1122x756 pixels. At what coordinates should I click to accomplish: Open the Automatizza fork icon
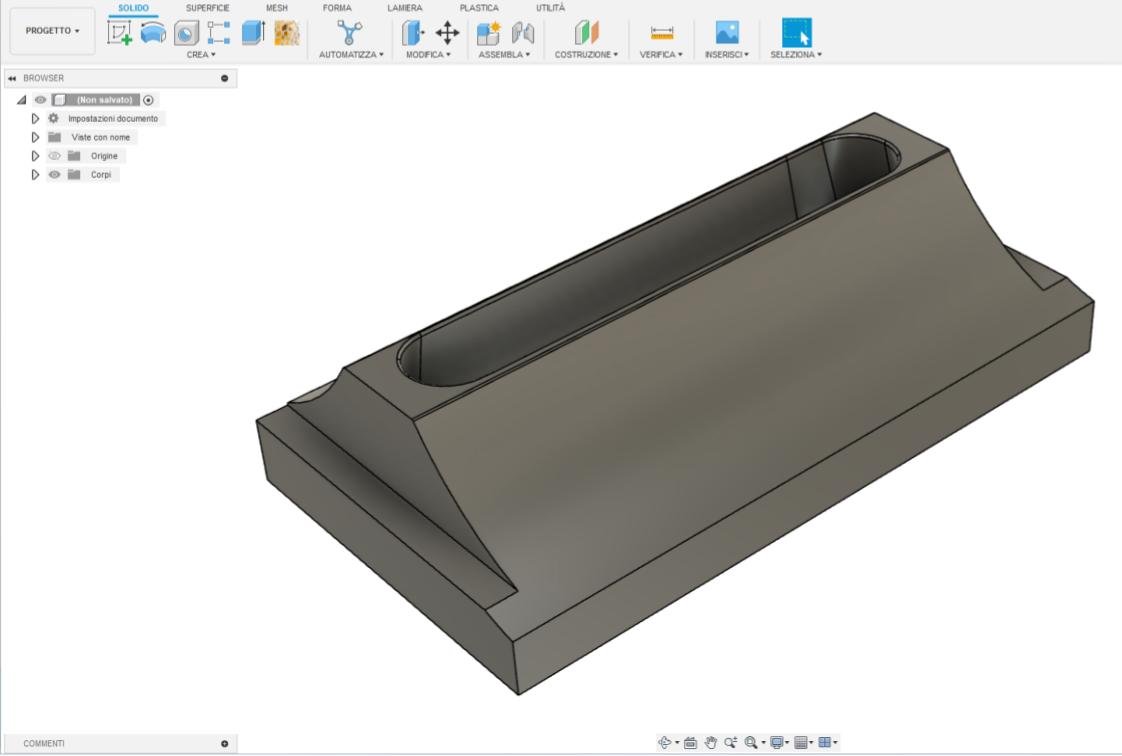(x=349, y=32)
